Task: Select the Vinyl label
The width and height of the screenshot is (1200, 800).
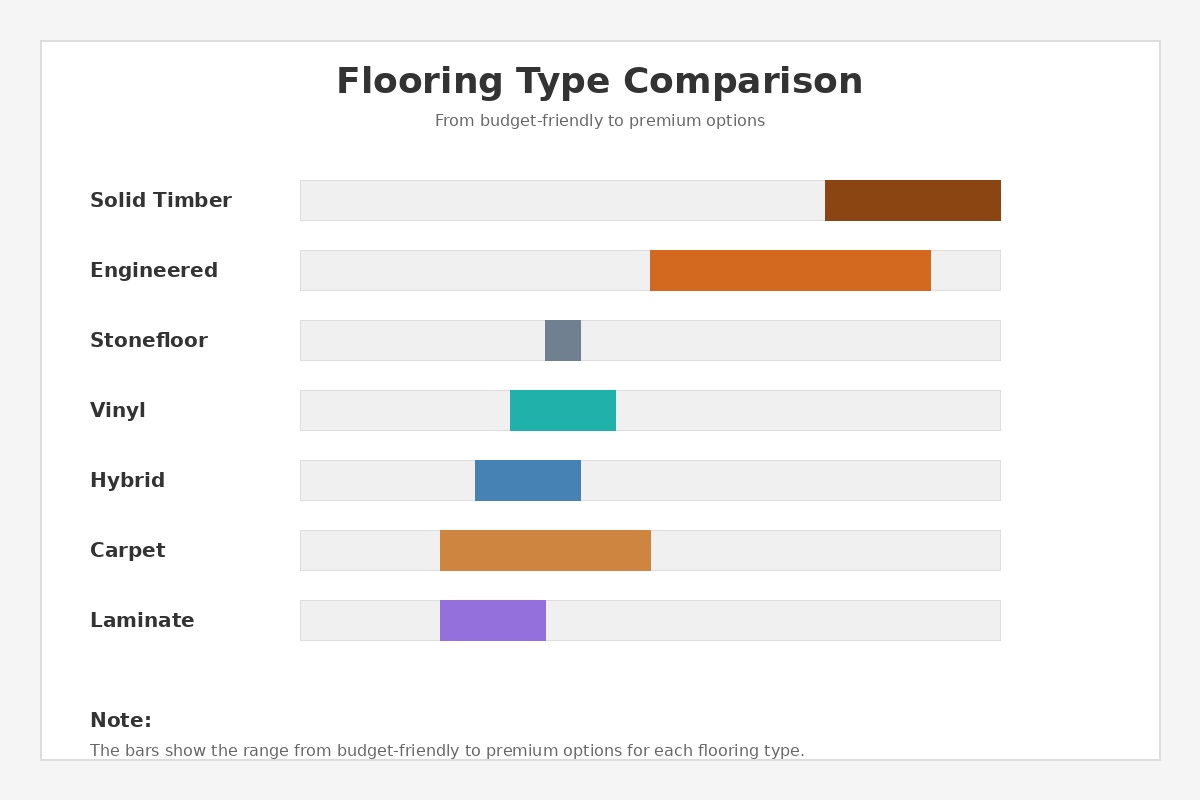Action: coord(118,411)
